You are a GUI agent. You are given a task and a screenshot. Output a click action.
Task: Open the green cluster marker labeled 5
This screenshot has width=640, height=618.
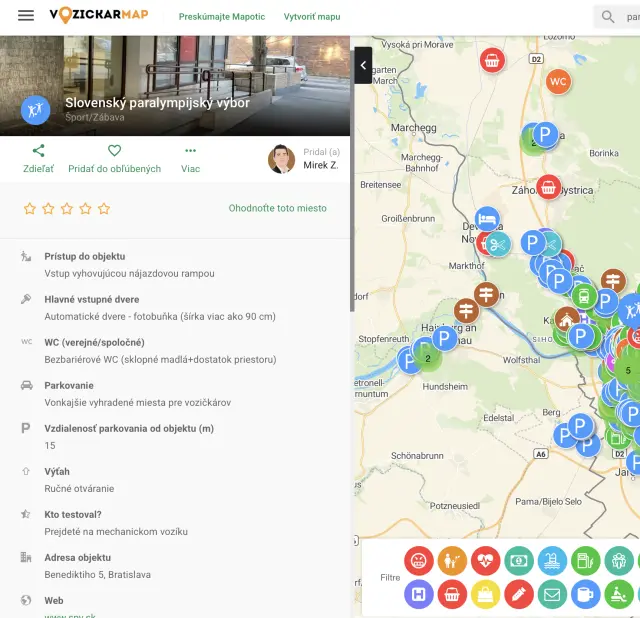point(628,370)
